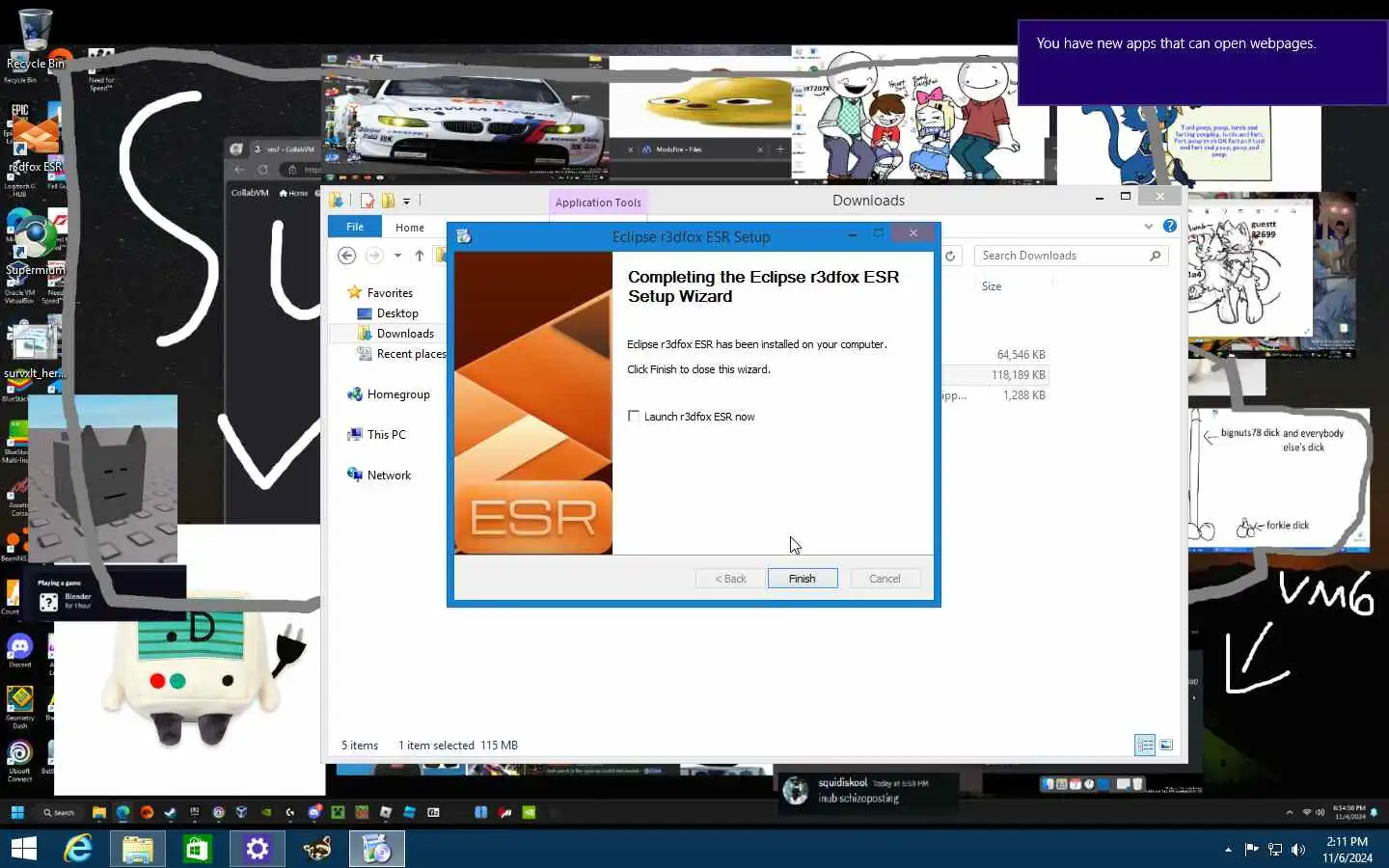This screenshot has width=1389, height=868.
Task: Enable Launch r3dfox ESR now checkbox
Action: pyautogui.click(x=634, y=416)
